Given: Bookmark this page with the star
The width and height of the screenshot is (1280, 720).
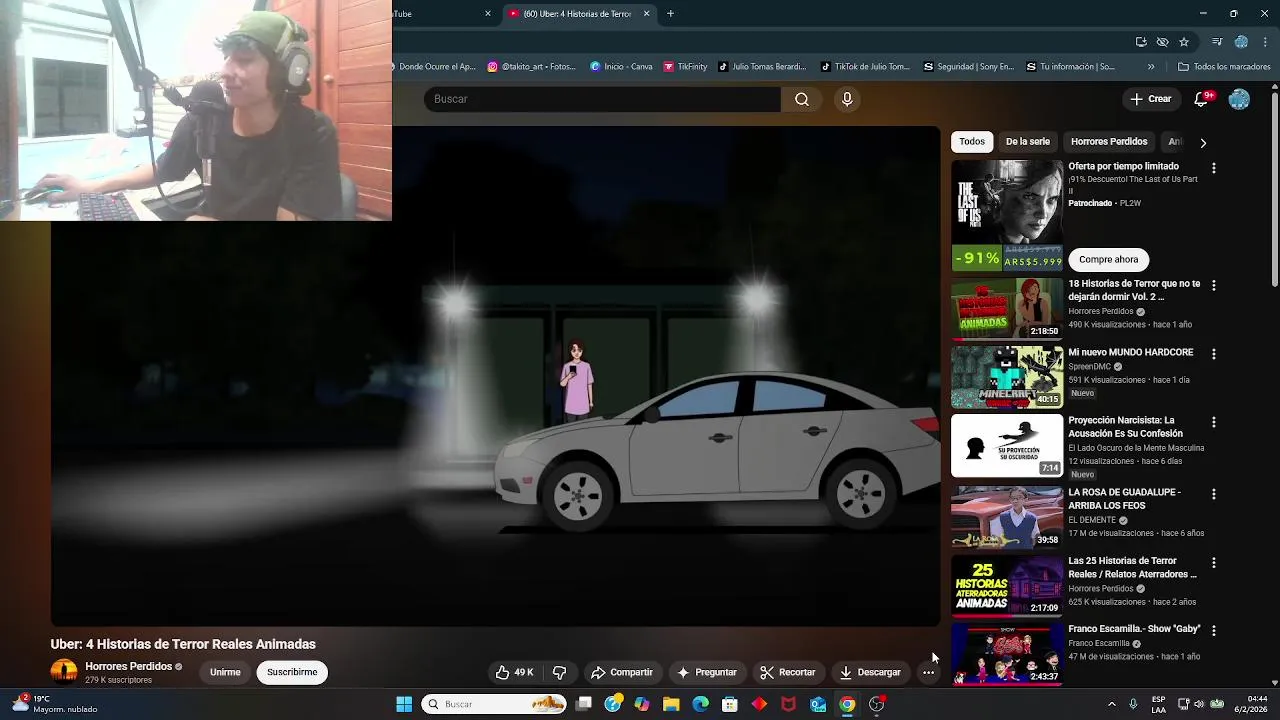Looking at the screenshot, I should coord(1184,42).
